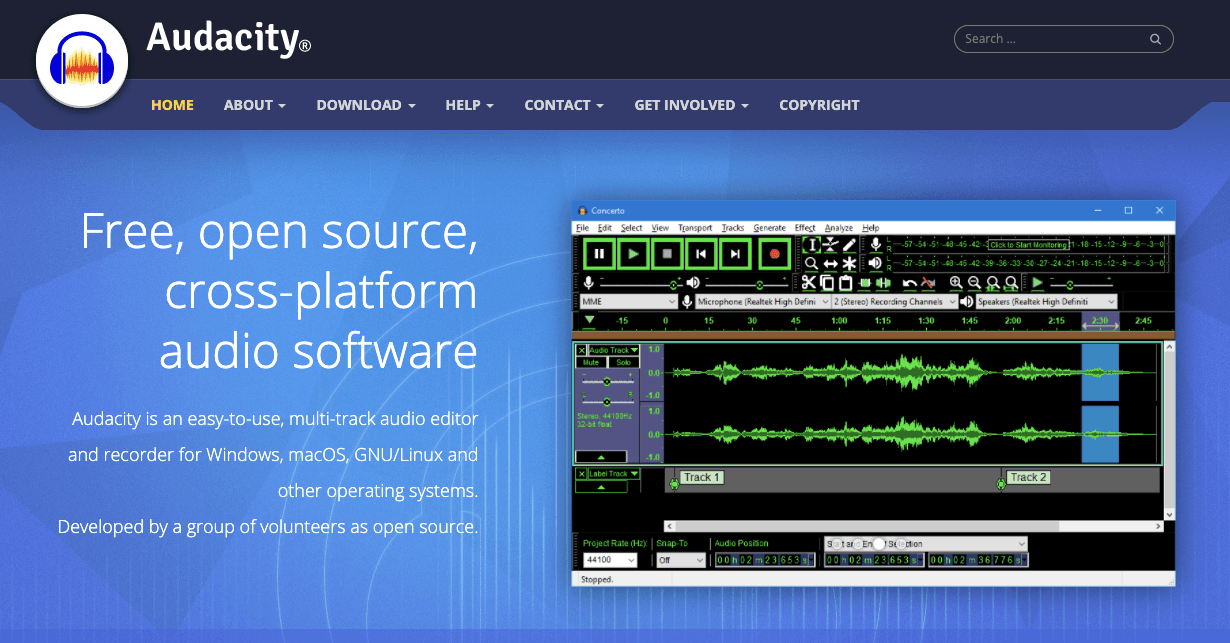Screen dimensions: 1230x643
Task: Select the Envelope tool
Action: point(830,243)
